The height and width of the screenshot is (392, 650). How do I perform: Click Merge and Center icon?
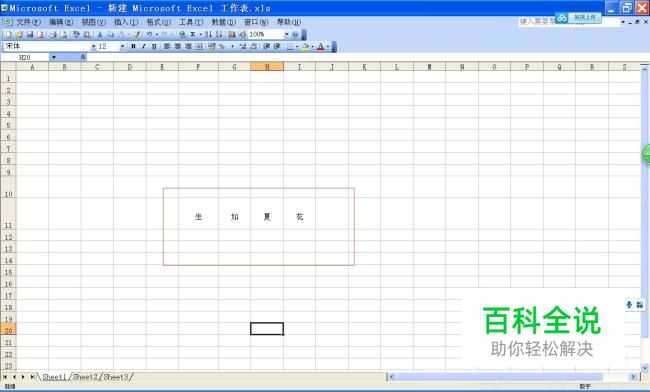[199, 46]
